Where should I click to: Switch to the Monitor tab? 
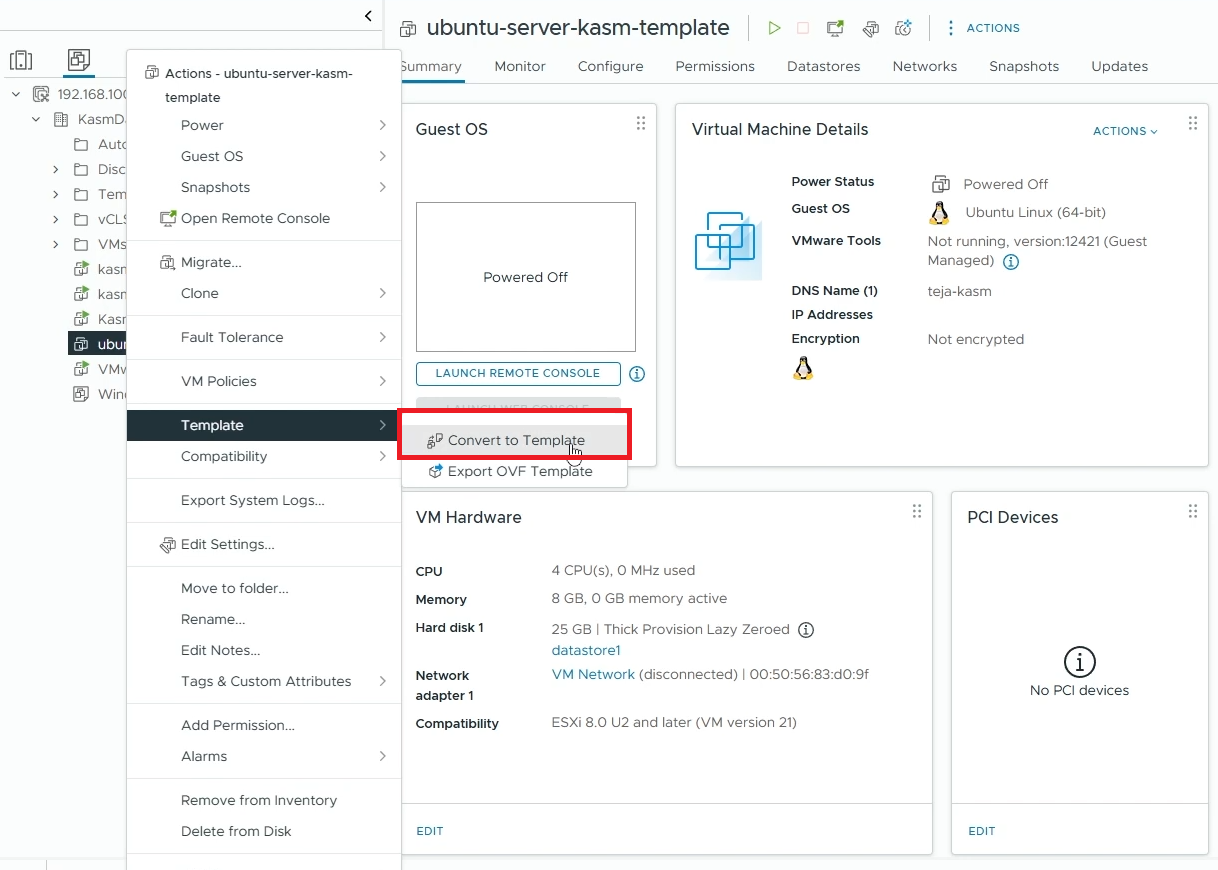[520, 66]
